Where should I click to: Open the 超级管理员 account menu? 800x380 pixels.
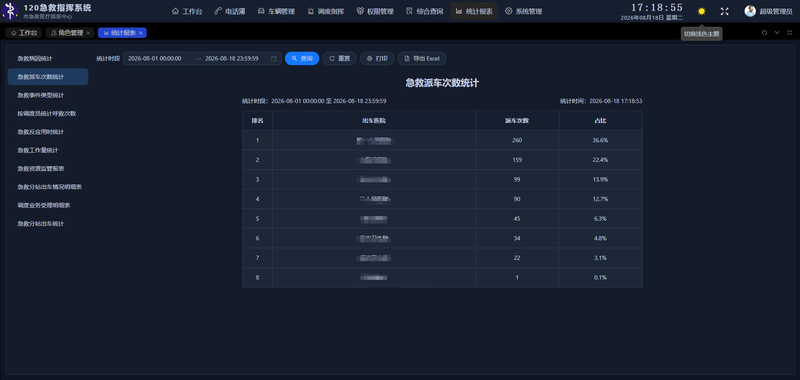coord(776,11)
